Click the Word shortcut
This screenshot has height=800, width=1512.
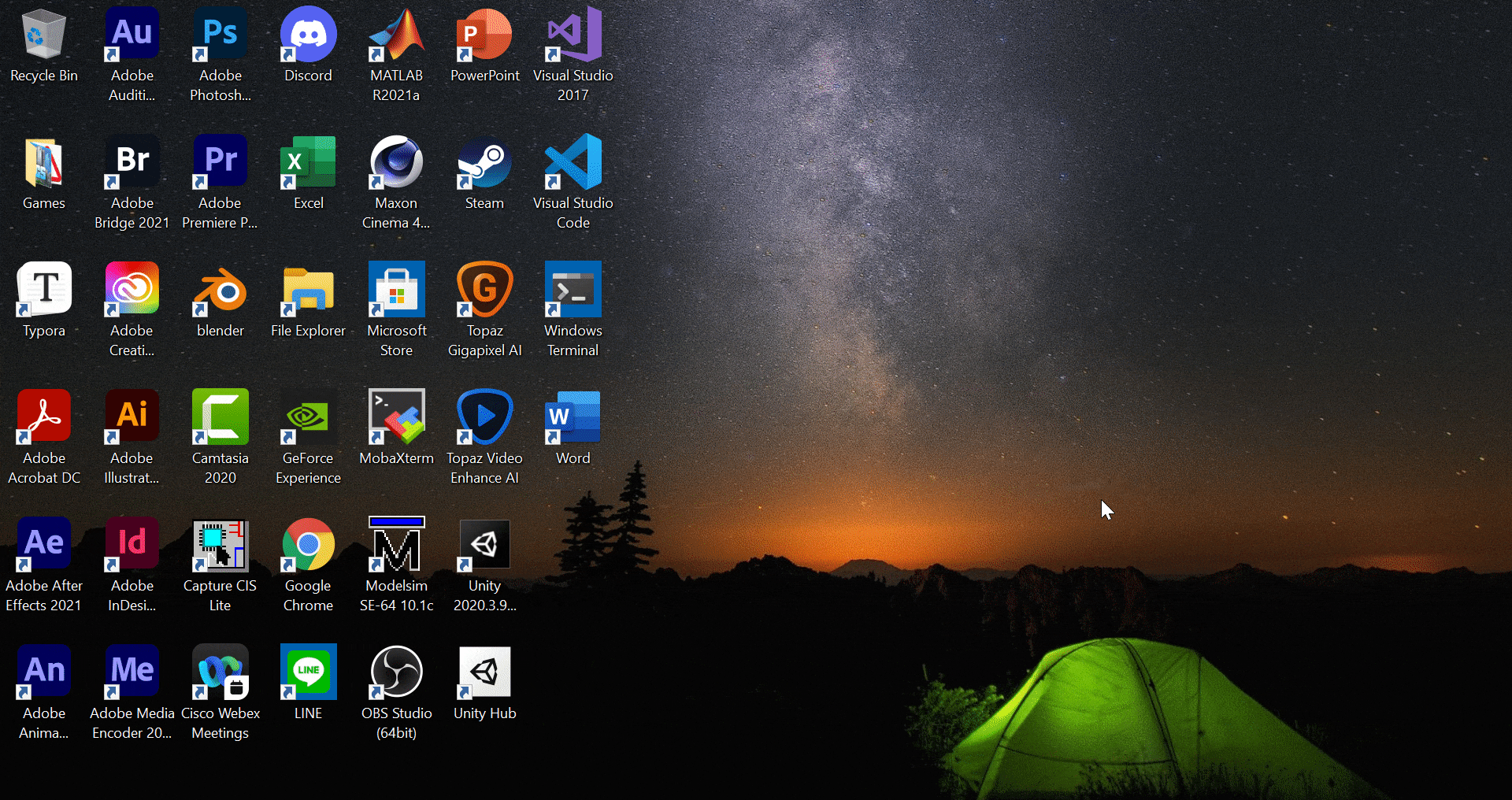[x=573, y=417]
